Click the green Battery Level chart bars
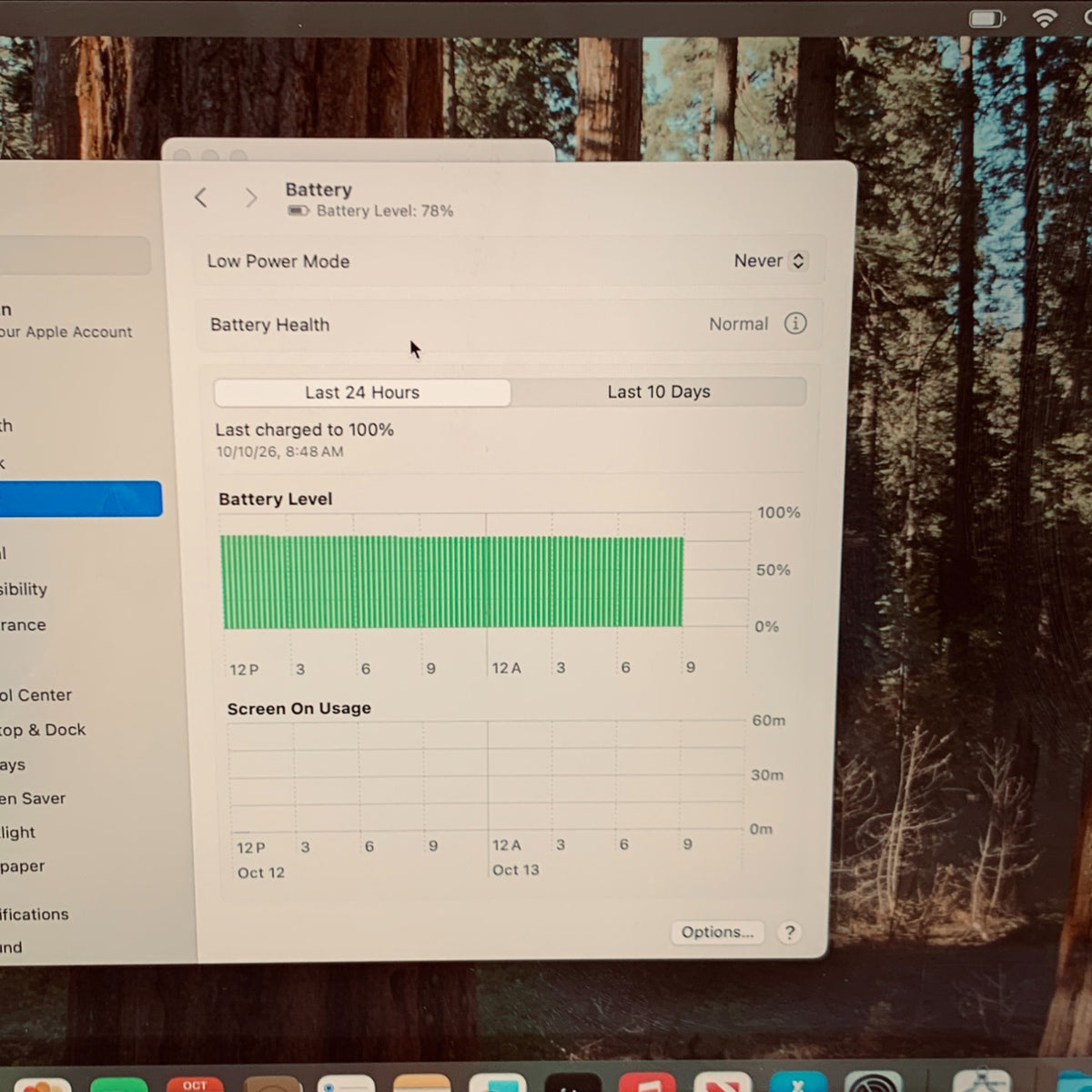The image size is (1092, 1092). coord(452,581)
